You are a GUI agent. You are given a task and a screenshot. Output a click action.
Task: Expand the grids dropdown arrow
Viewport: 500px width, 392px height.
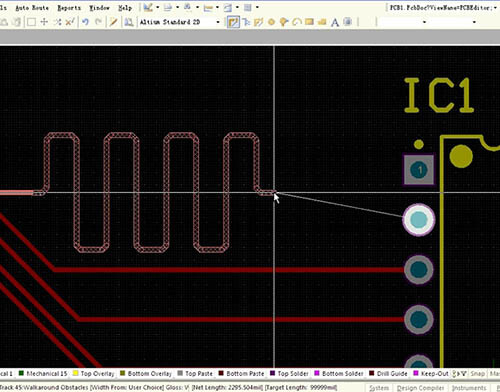tap(257, 7)
